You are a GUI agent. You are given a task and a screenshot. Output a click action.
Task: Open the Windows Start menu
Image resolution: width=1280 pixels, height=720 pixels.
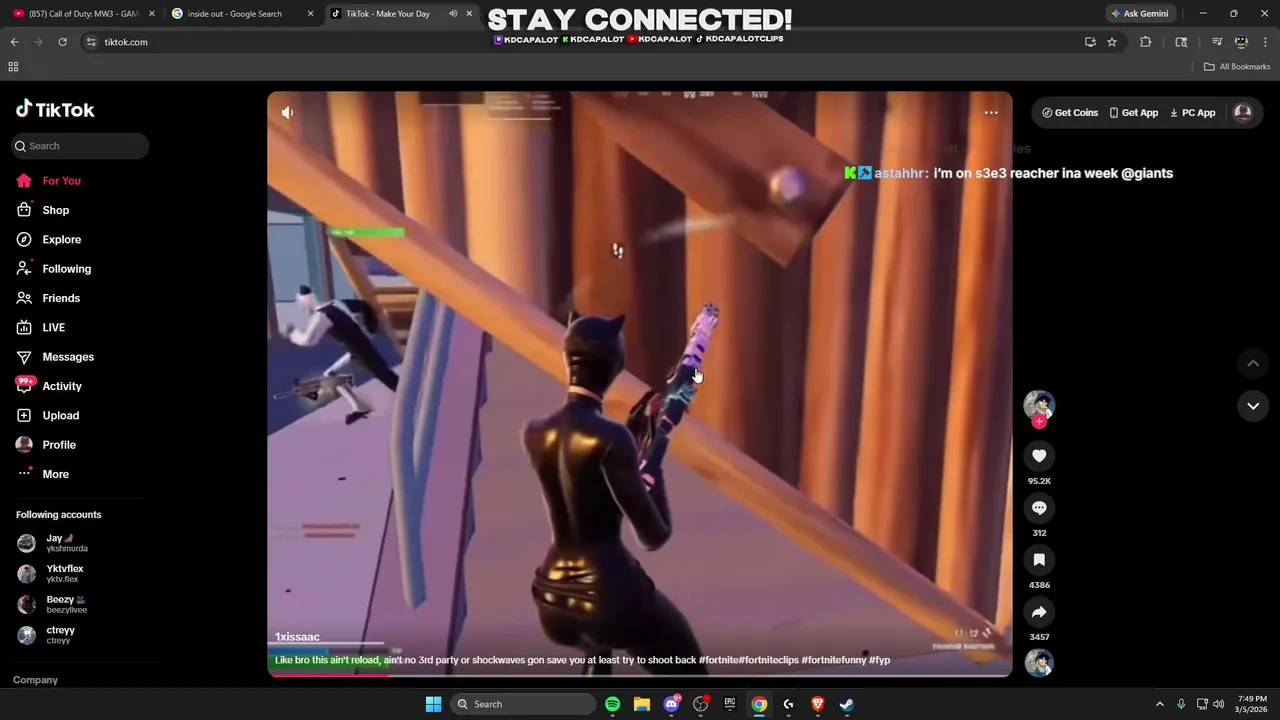(433, 704)
